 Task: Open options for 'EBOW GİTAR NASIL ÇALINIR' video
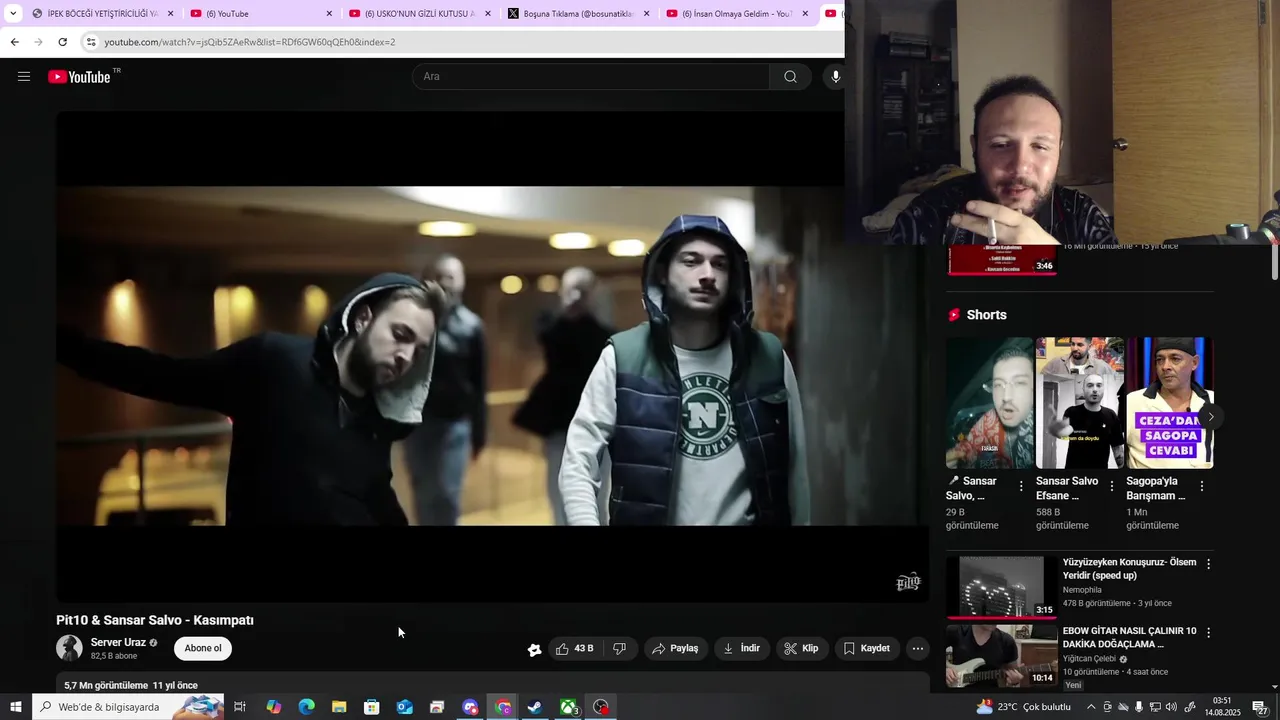point(1208,633)
